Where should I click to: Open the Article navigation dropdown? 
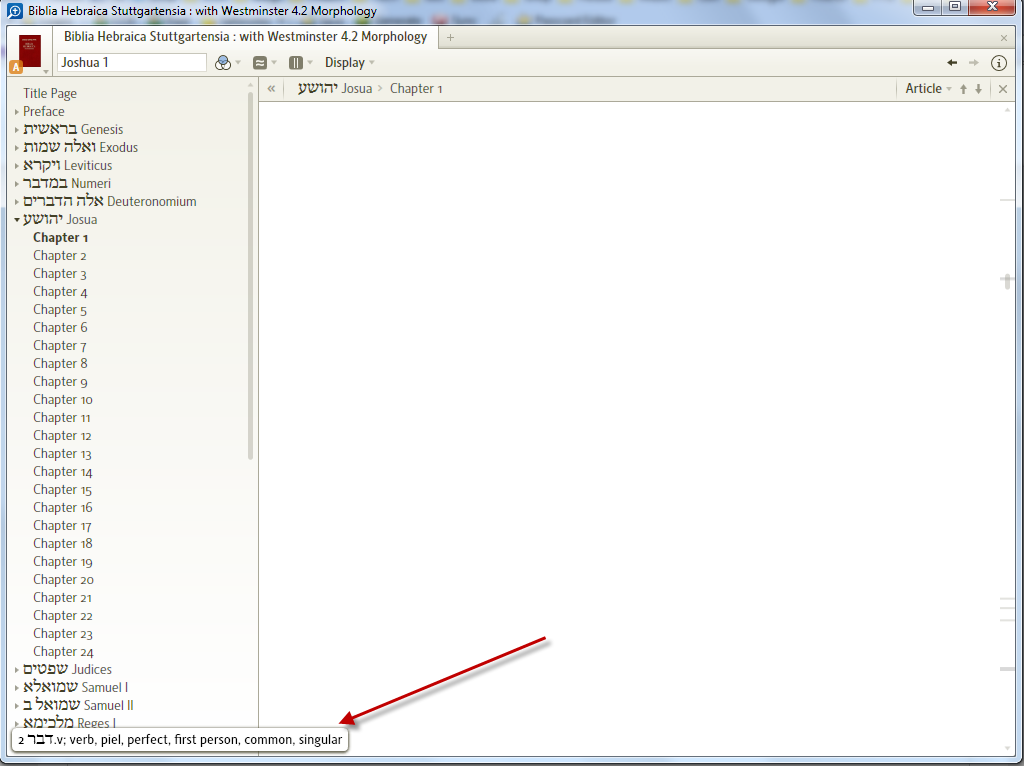pyautogui.click(x=928, y=89)
